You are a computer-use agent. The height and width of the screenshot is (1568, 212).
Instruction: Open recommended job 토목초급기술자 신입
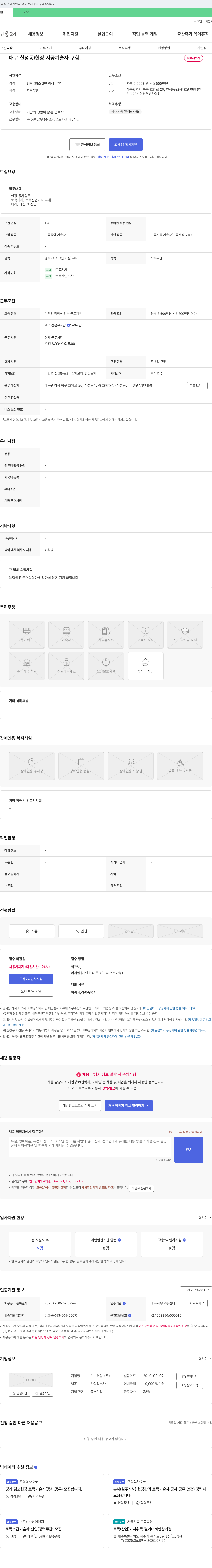34,1529
